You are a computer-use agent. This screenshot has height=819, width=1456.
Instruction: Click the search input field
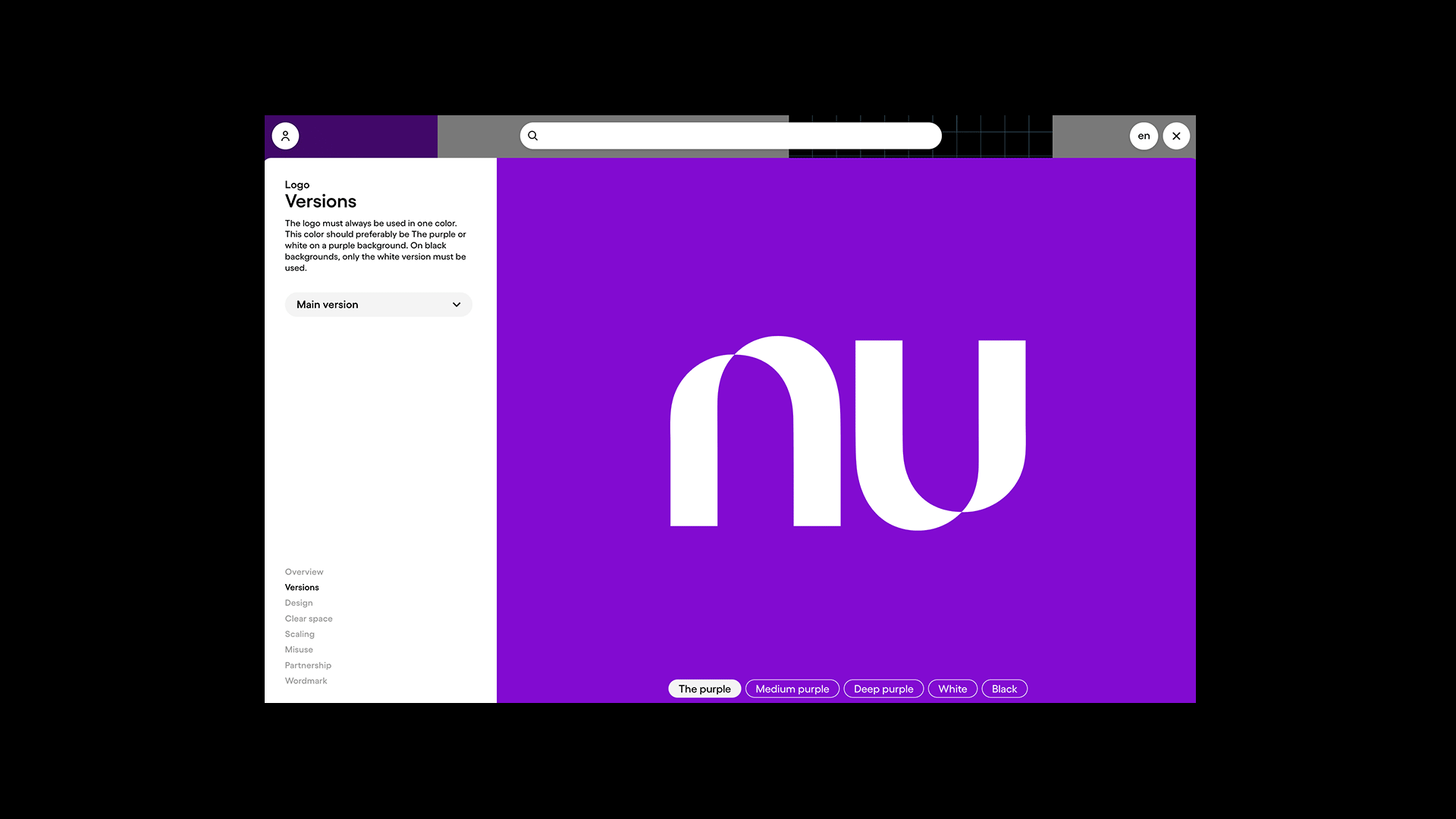(730, 136)
